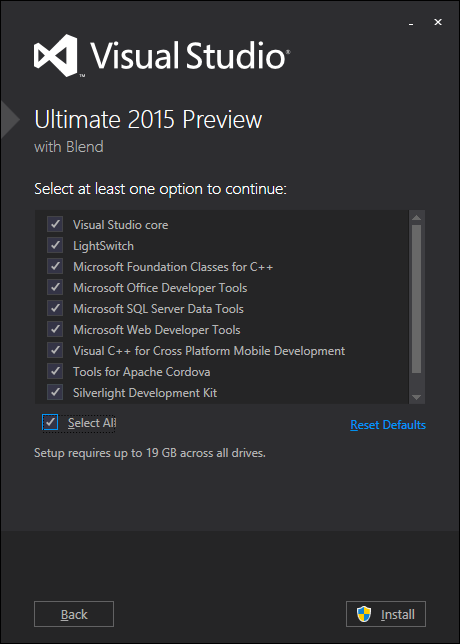This screenshot has height=644, width=460.
Task: Uncheck Visual Studio core option
Action: point(55,225)
